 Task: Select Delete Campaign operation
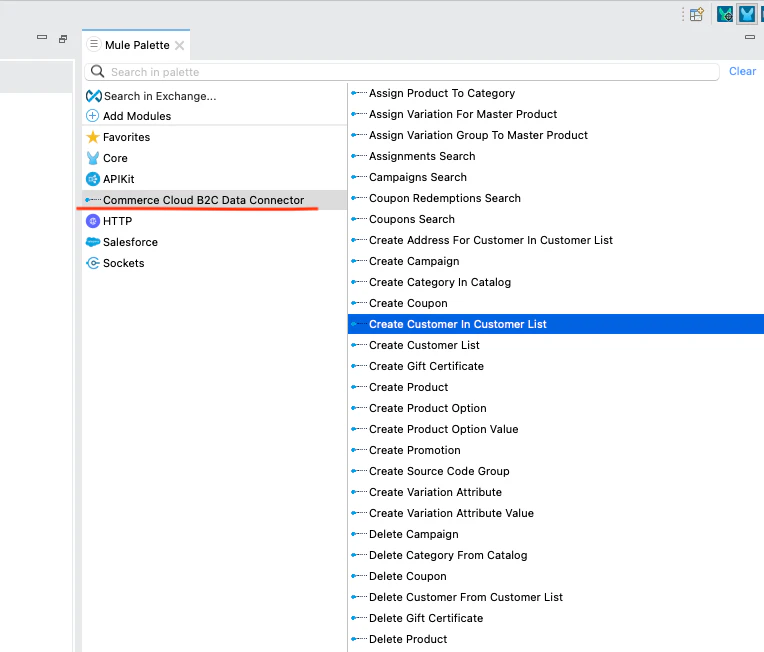[413, 534]
